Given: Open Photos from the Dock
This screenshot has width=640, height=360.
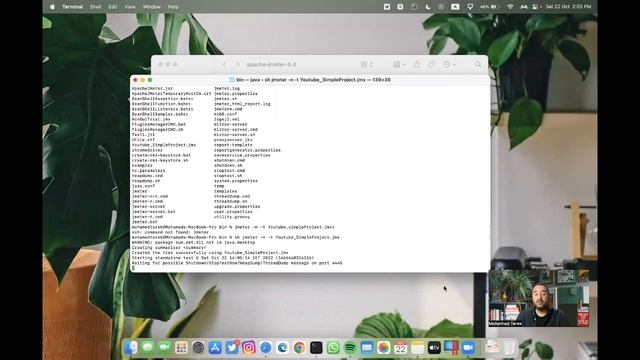Looking at the screenshot, I should [384, 348].
